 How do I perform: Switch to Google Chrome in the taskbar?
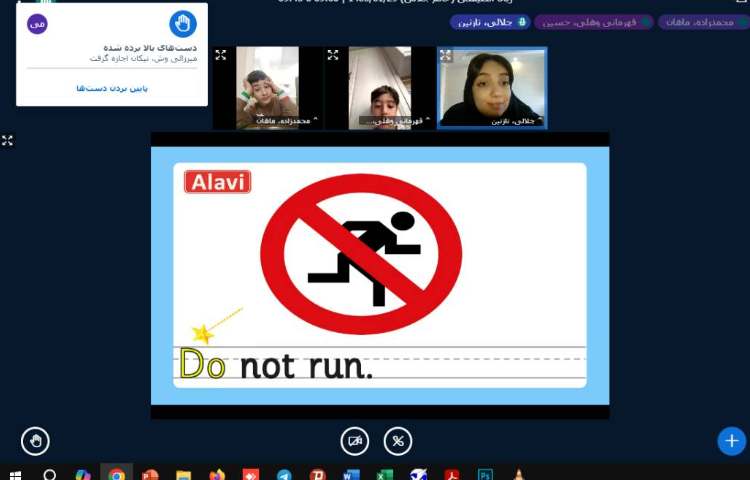116,474
